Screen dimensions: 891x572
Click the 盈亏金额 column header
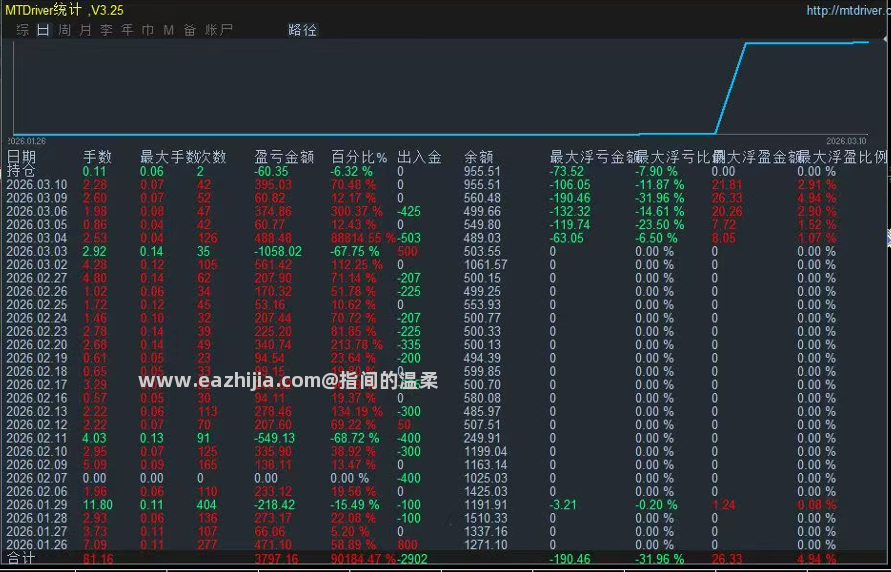pos(284,157)
